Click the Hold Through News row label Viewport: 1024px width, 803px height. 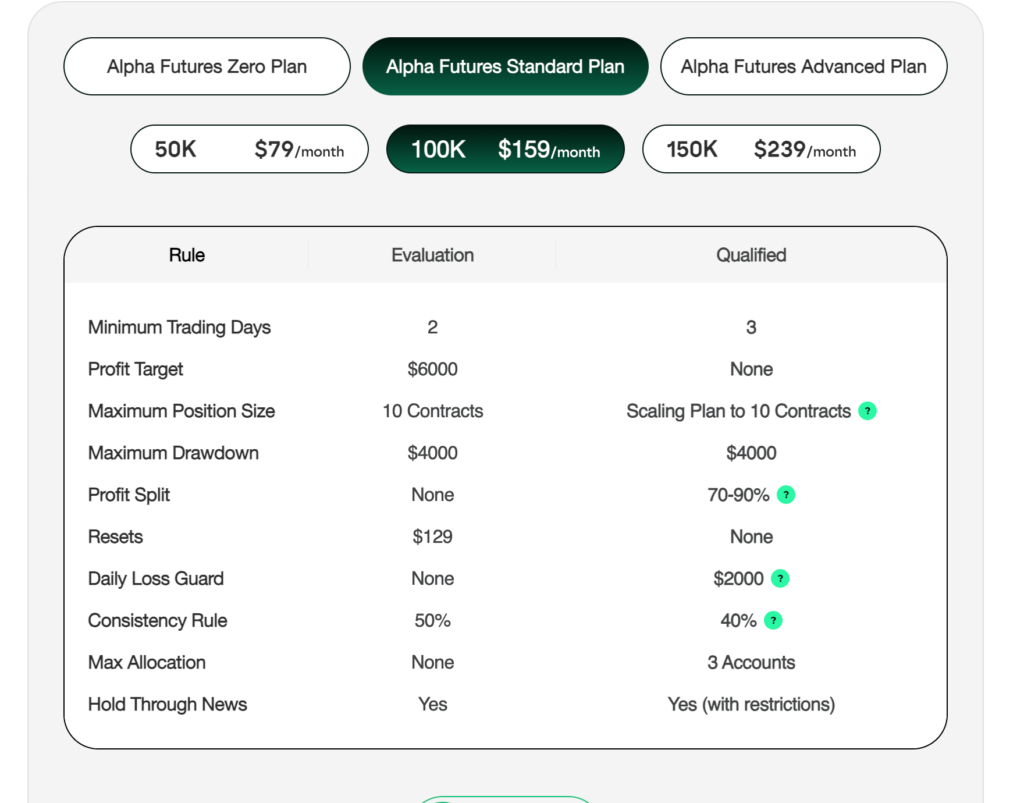pyautogui.click(x=167, y=704)
